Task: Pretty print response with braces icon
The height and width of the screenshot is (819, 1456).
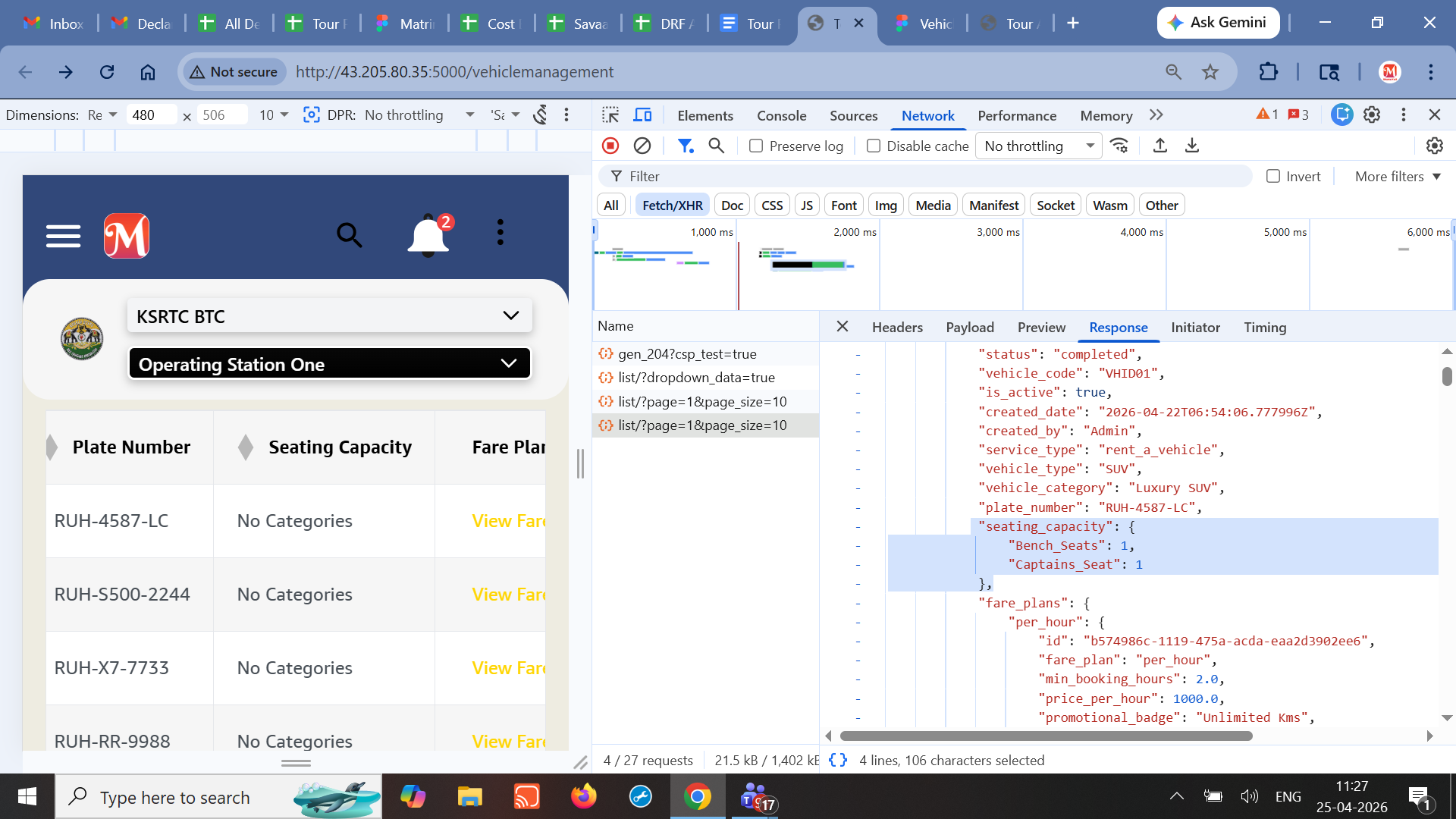Action: 838,761
